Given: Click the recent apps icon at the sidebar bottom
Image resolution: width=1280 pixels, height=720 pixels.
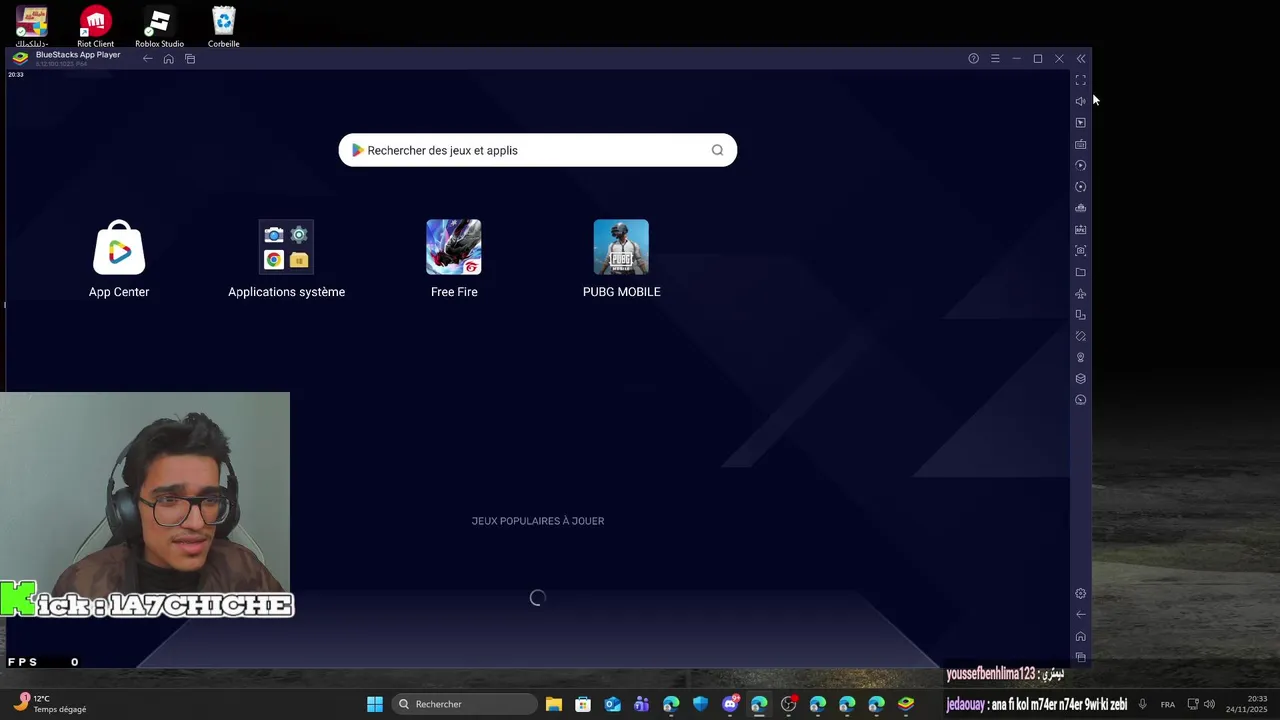Looking at the screenshot, I should tap(1080, 657).
